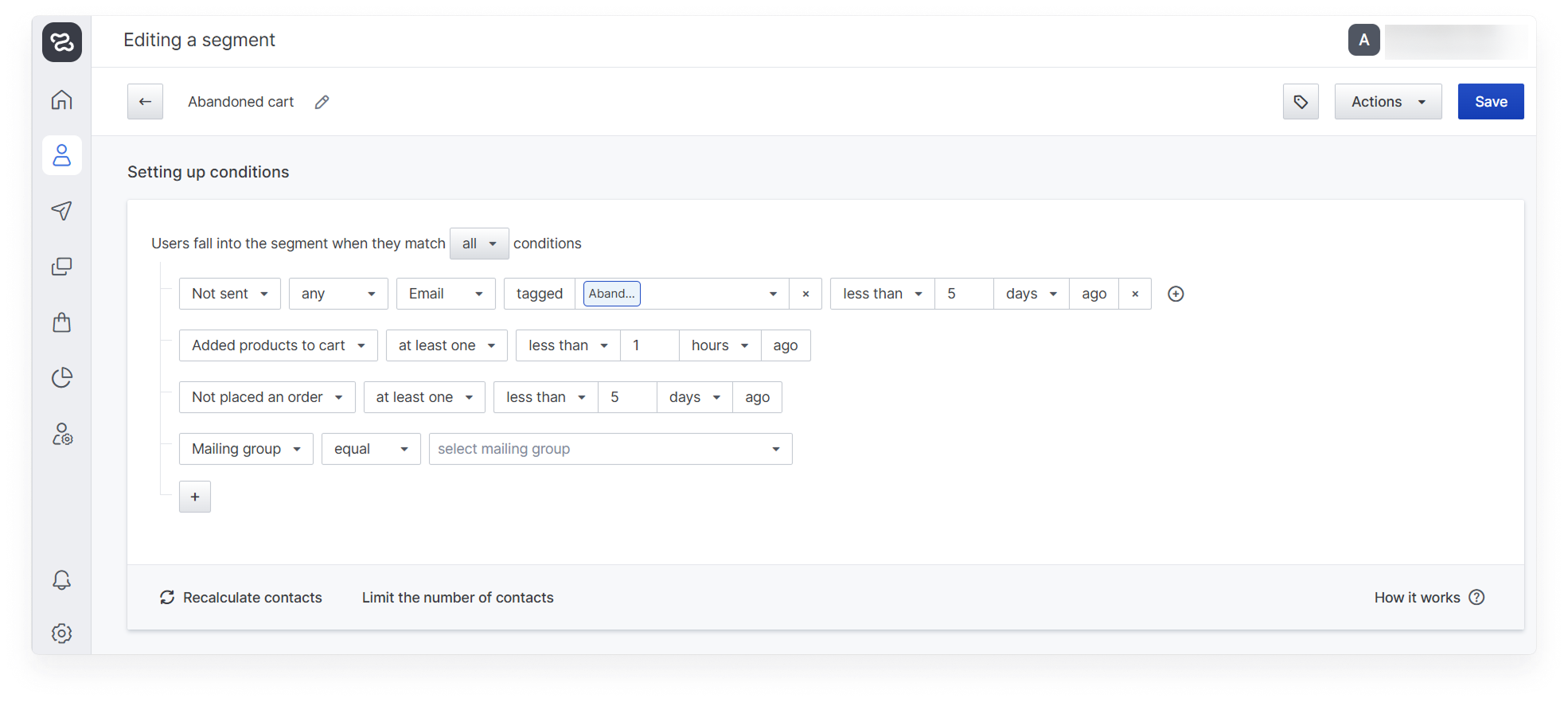Open settings gear icon in sidebar
This screenshot has height=702, width=1568.
[61, 633]
